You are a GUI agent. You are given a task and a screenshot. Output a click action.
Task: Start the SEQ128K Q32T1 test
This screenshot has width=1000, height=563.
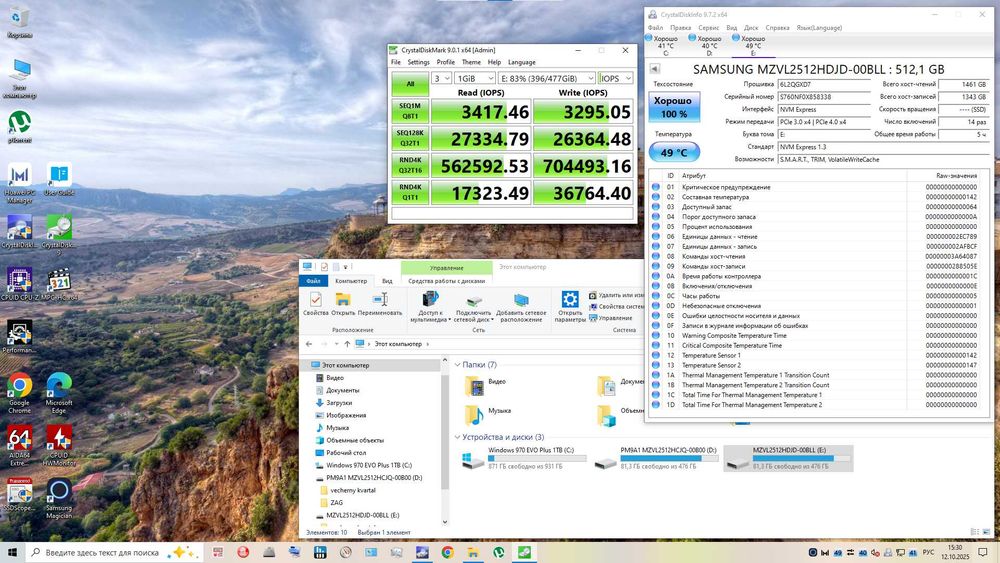click(x=410, y=138)
